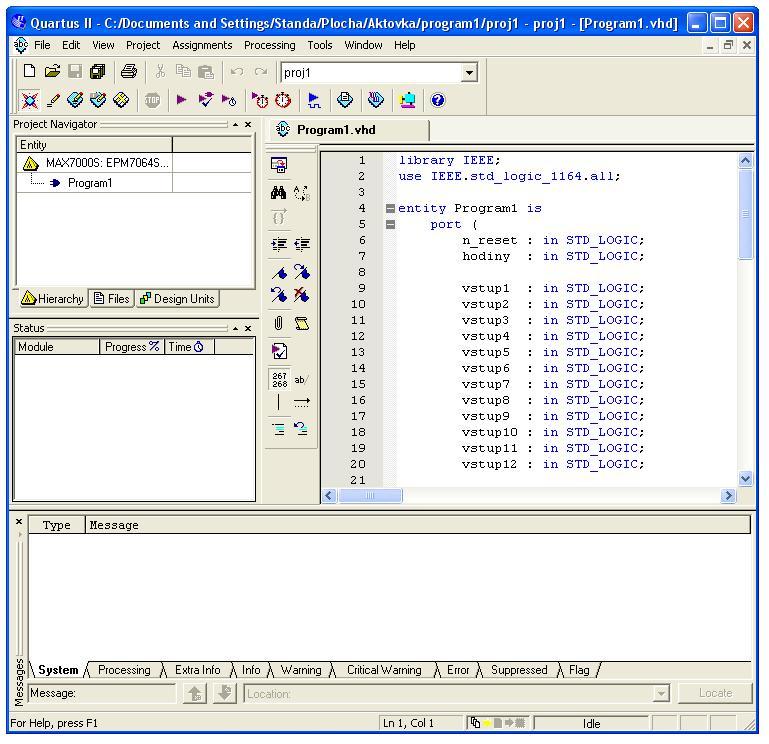This screenshot has width=769, height=744.
Task: Toggle line numbers 267/268 icon
Action: [x=280, y=380]
